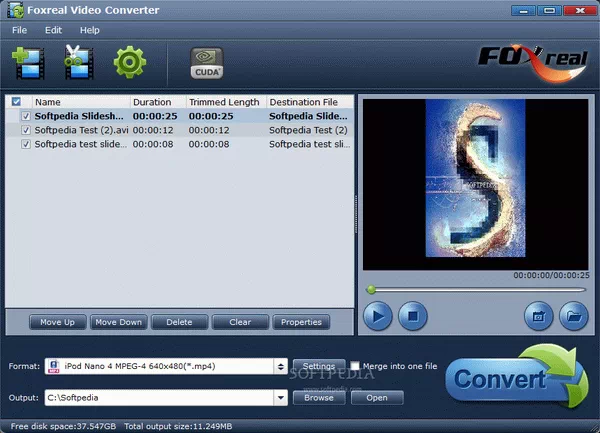Open the File menu
The image size is (600, 433).
coord(20,30)
